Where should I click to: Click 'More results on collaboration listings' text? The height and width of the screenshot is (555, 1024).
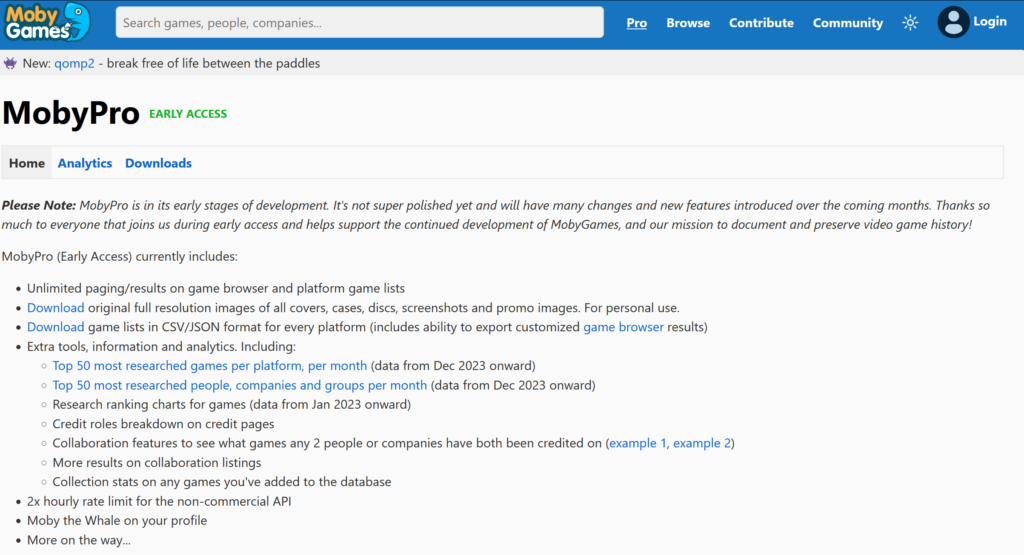click(x=157, y=463)
